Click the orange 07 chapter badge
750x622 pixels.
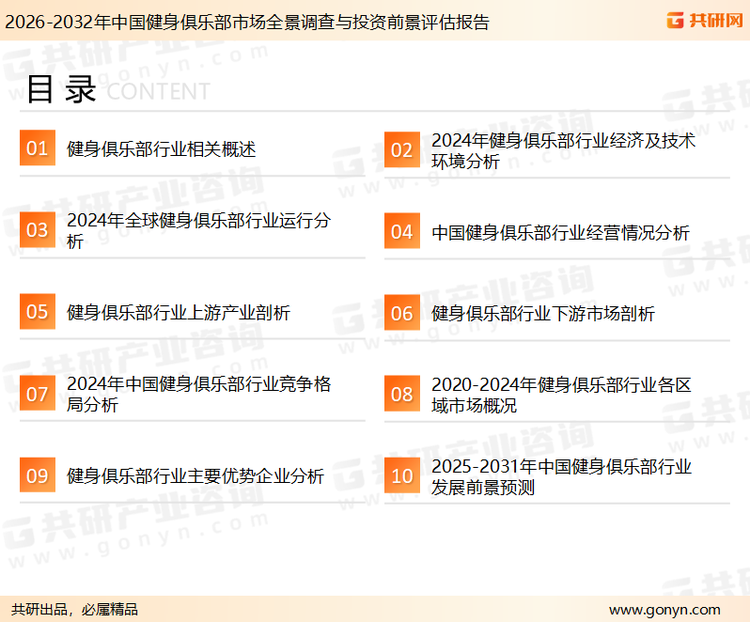pos(37,394)
